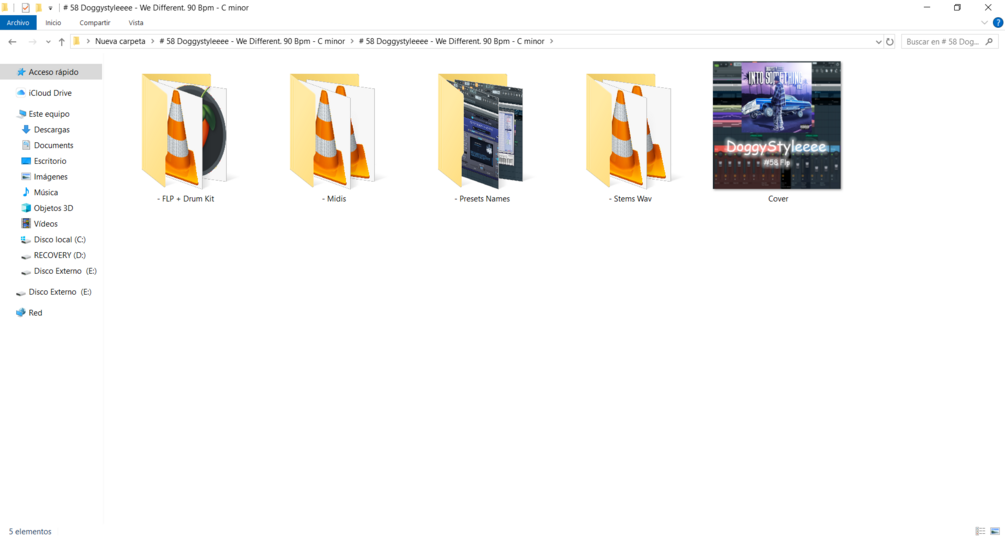Open the Quick Access Toolbar customize dropdown
This screenshot has height=539, width=1005.
coord(50,8)
